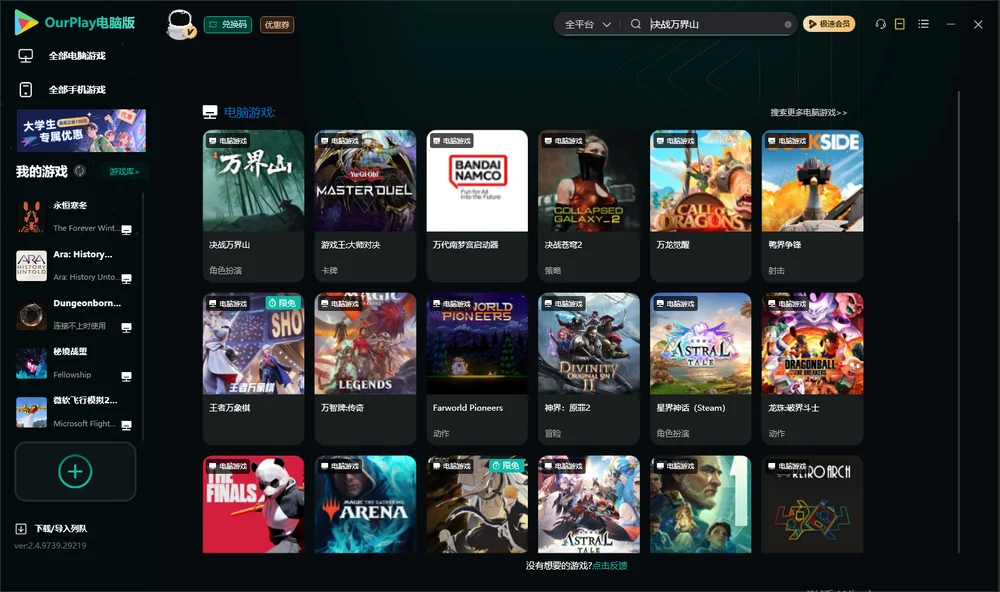Open the 决战万界山 game card

coord(253,205)
